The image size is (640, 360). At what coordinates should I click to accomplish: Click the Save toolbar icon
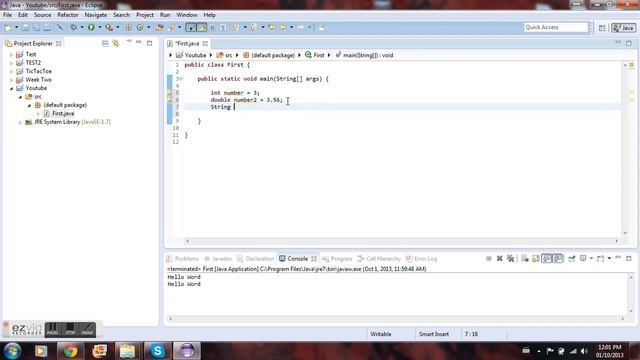point(25,27)
